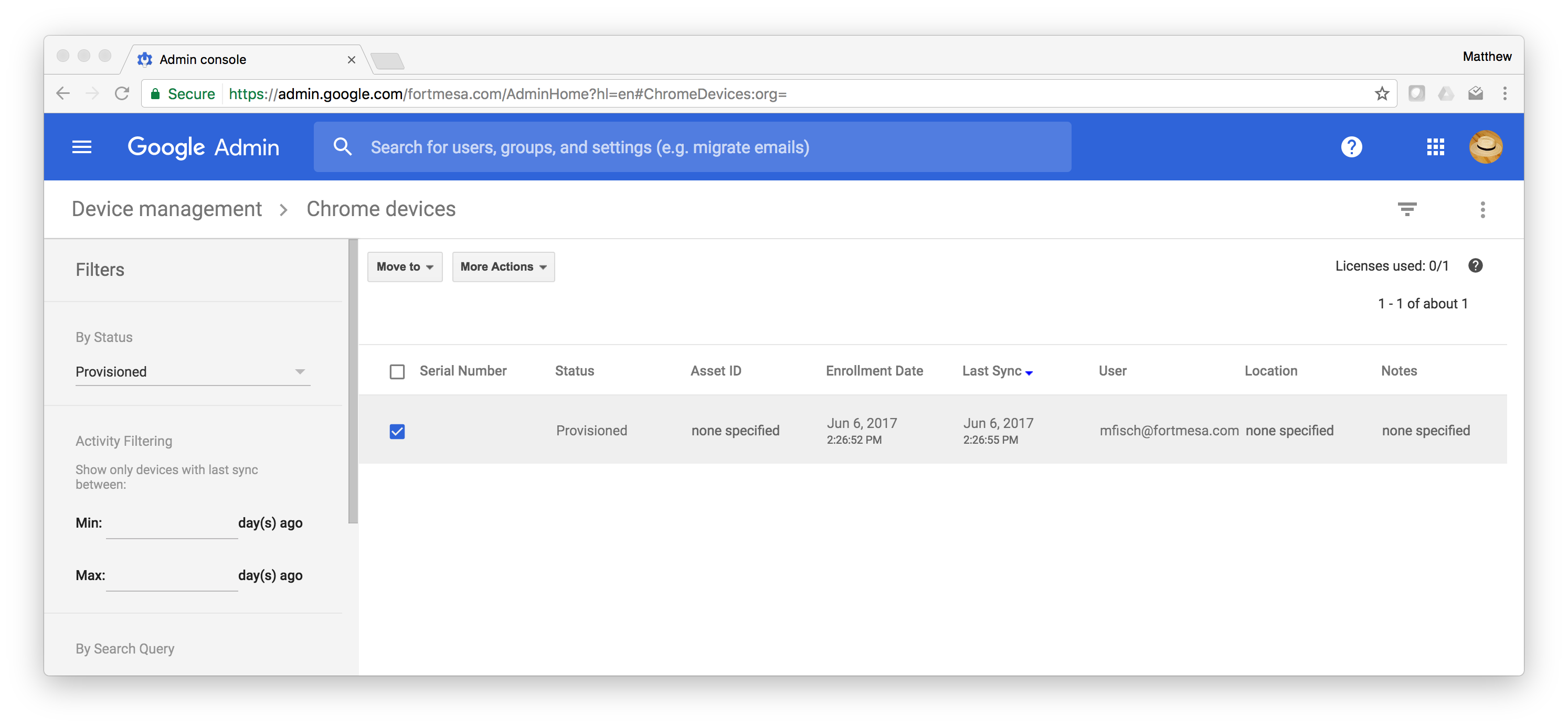Uncheck the mfisch@fortmesa.com device row
This screenshot has width=1568, height=728.
tap(397, 431)
